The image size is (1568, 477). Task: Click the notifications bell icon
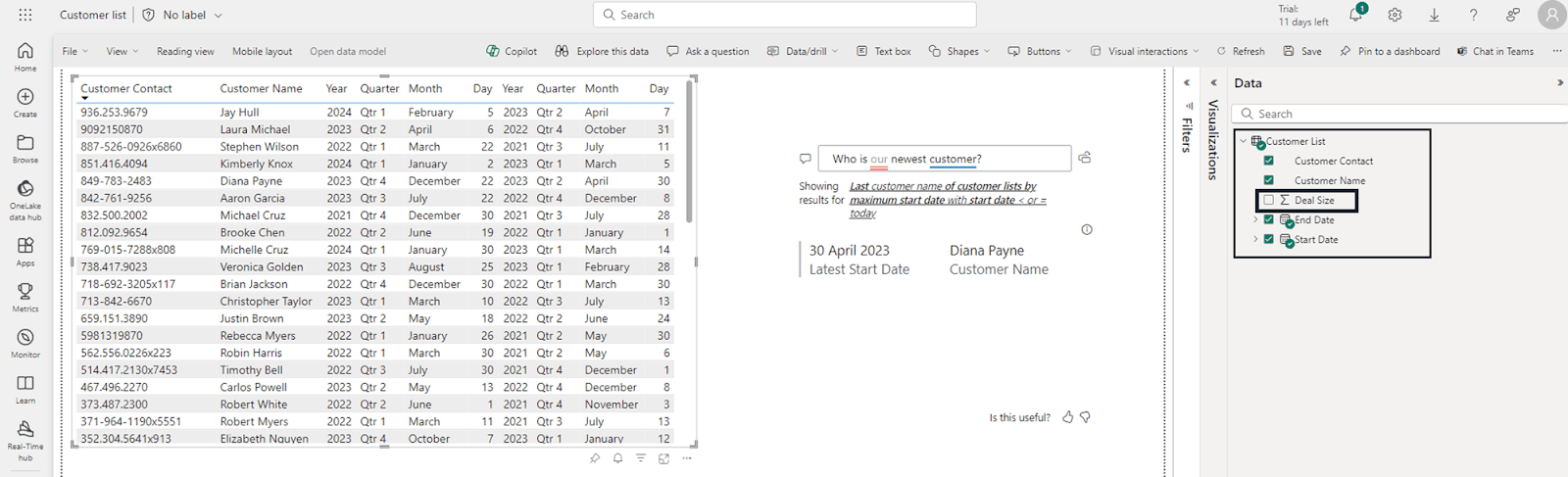pos(1355,16)
